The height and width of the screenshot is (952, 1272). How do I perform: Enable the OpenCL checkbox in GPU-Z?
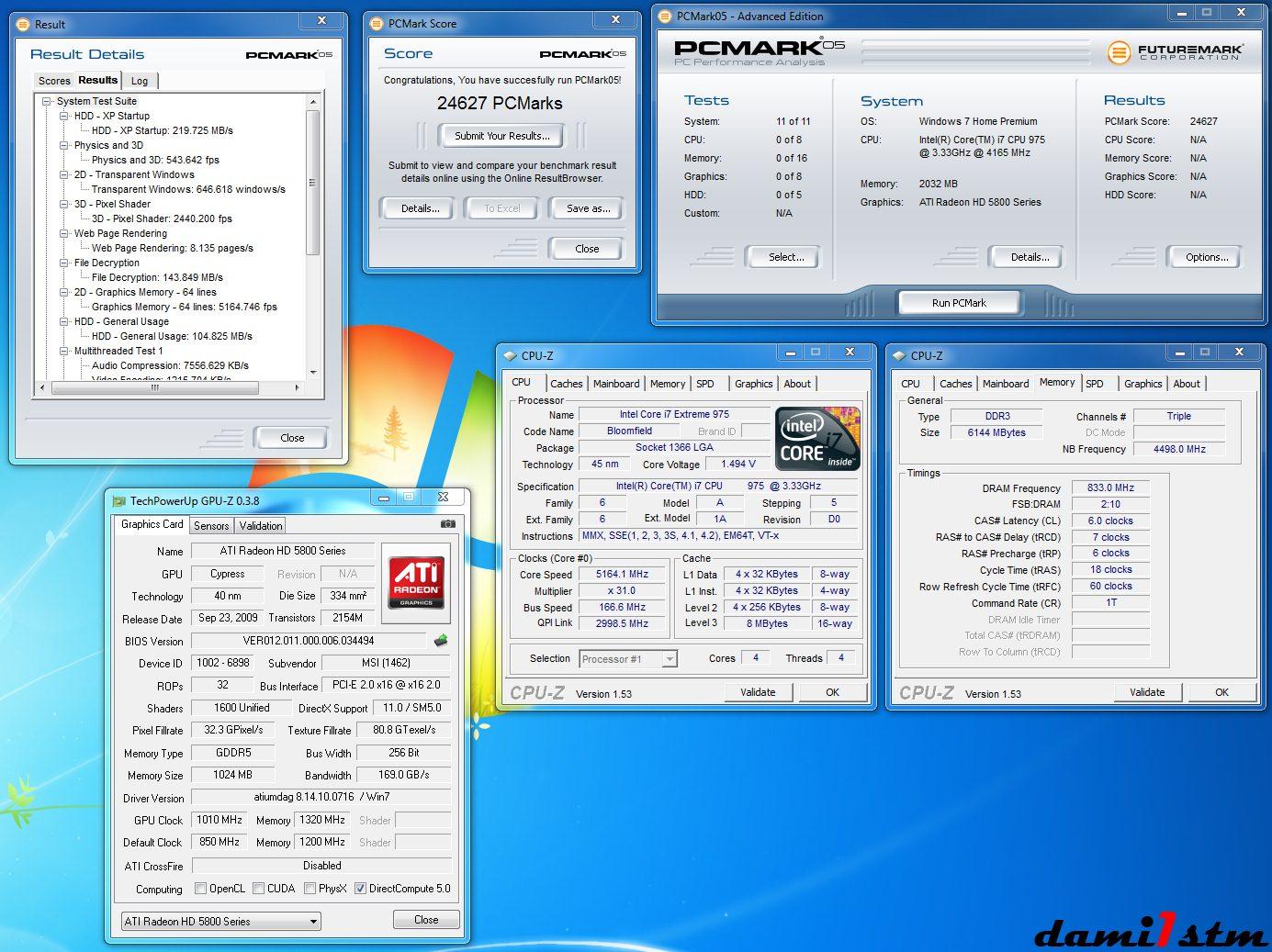coord(201,888)
